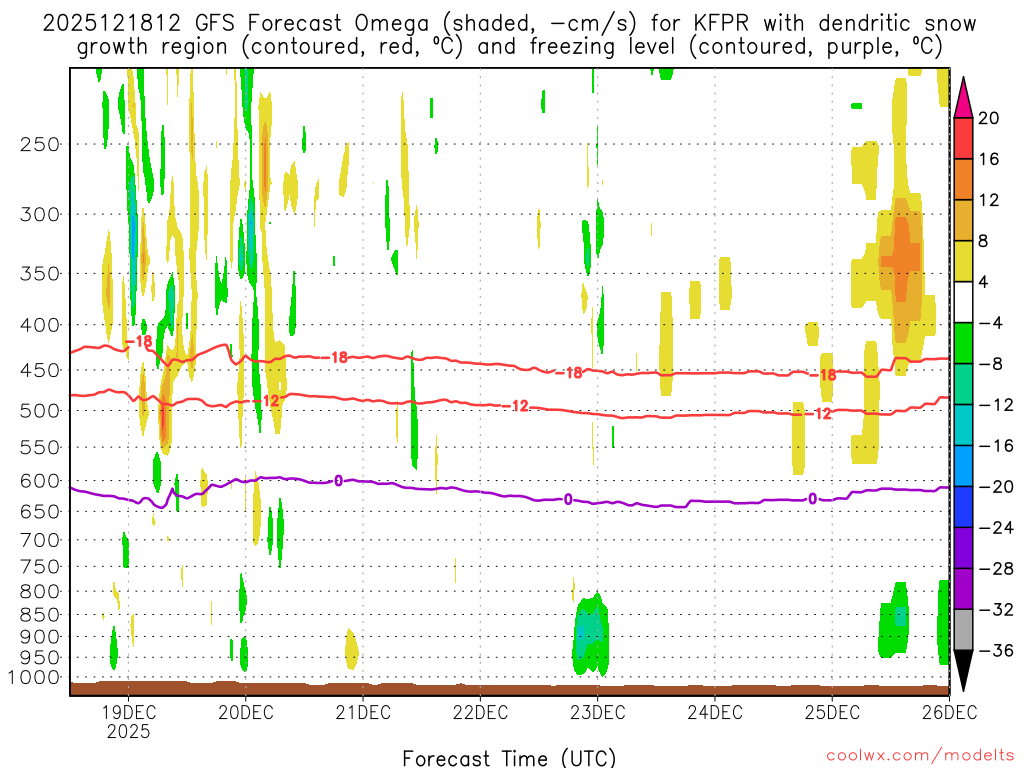Click the coolwx.com/modelts link text
The width and height of the screenshot is (1024, 768).
(920, 756)
